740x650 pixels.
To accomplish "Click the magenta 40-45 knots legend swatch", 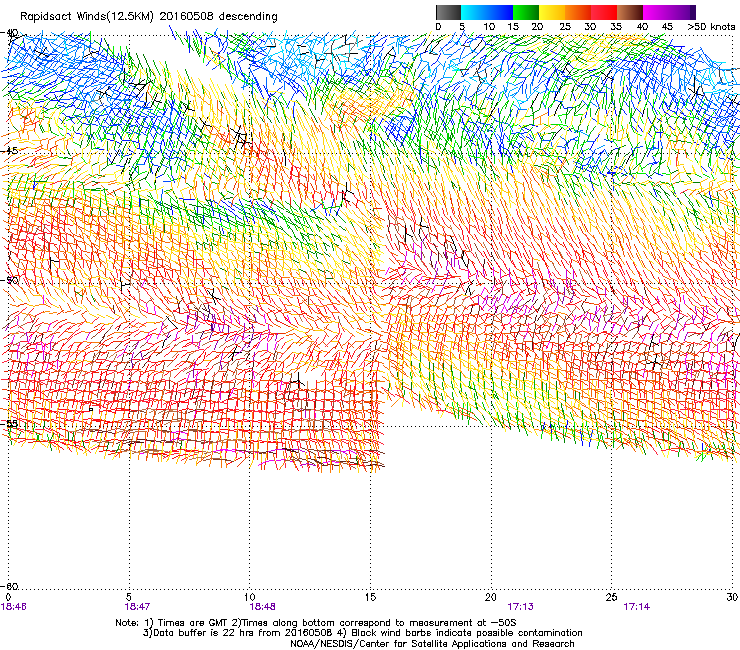I will coord(656,12).
